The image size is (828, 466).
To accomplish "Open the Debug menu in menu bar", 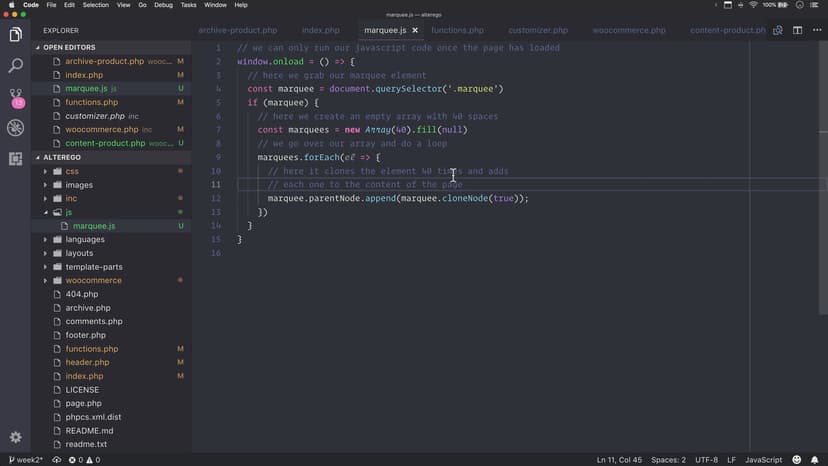I will coord(159,5).
